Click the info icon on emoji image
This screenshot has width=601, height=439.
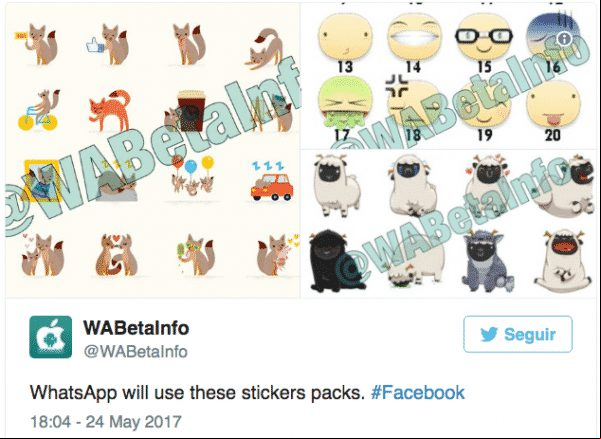pyautogui.click(x=565, y=38)
